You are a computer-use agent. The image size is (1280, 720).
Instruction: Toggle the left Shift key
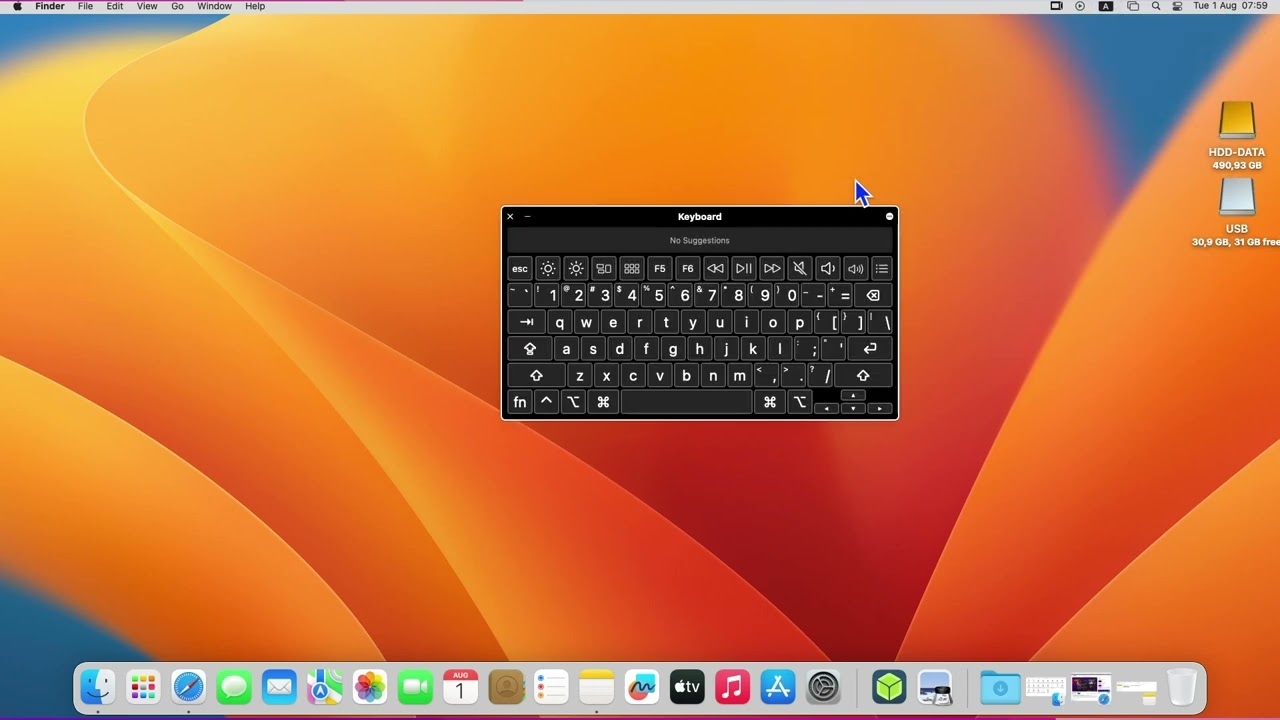pyautogui.click(x=536, y=376)
